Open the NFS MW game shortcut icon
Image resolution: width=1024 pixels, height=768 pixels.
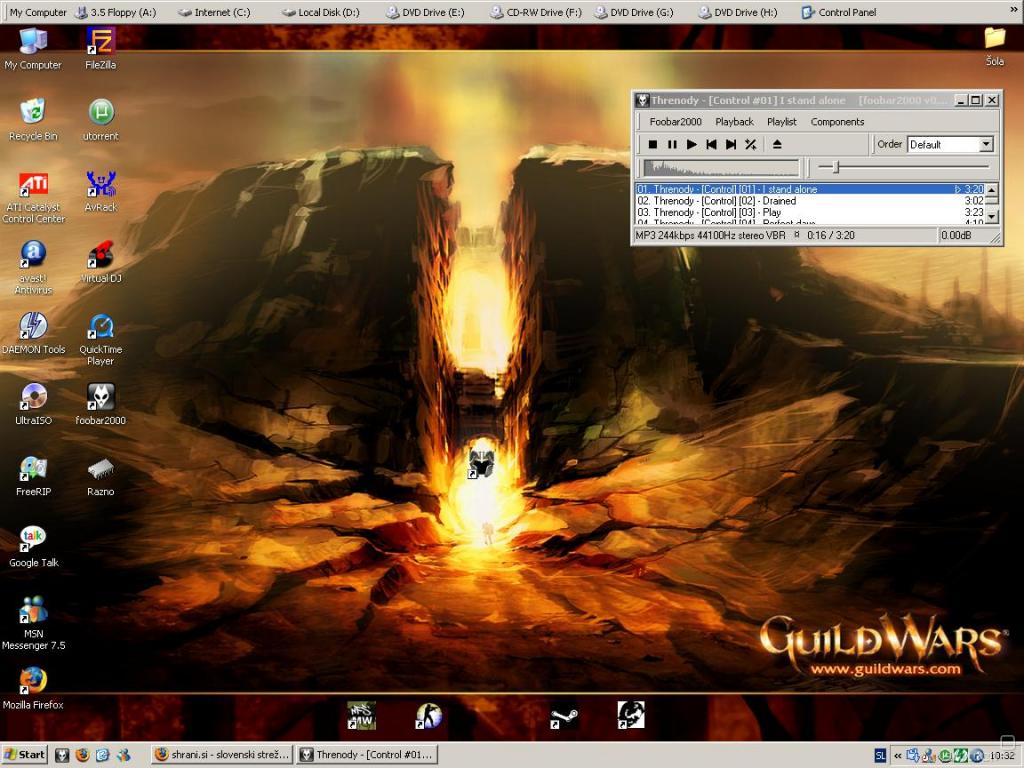click(361, 715)
